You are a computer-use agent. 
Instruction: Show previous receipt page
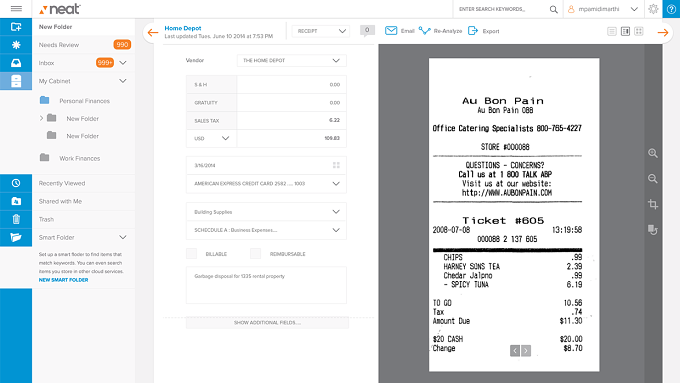[515, 350]
